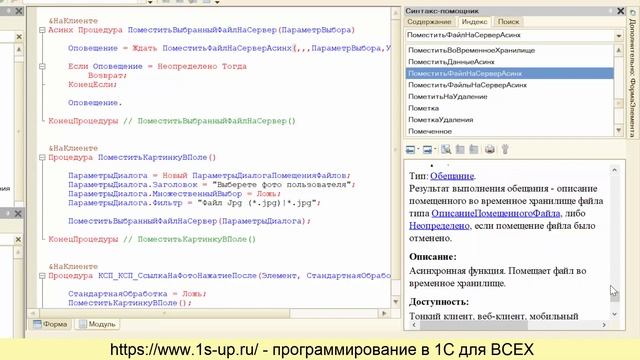Click the 'Оповещение.' code line

(95, 103)
